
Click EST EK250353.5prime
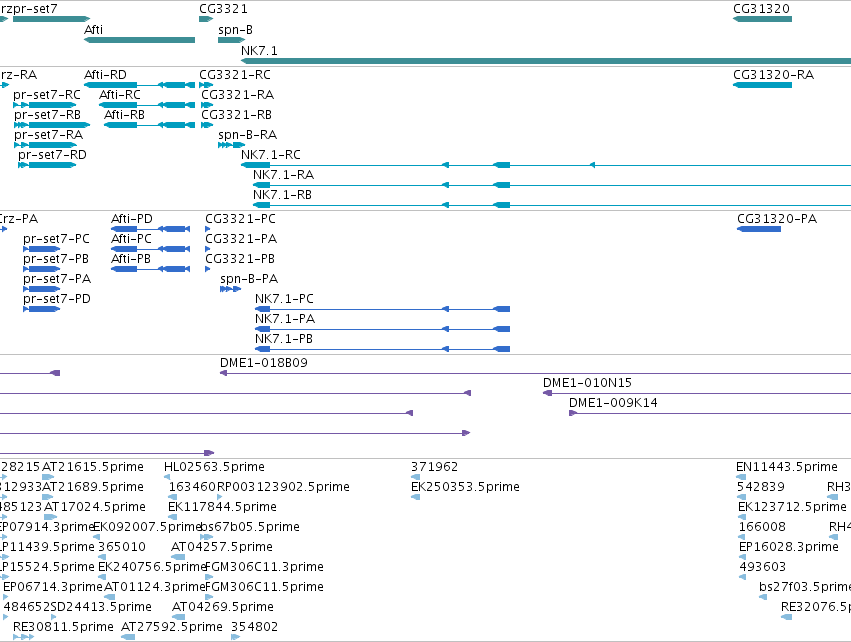point(465,487)
